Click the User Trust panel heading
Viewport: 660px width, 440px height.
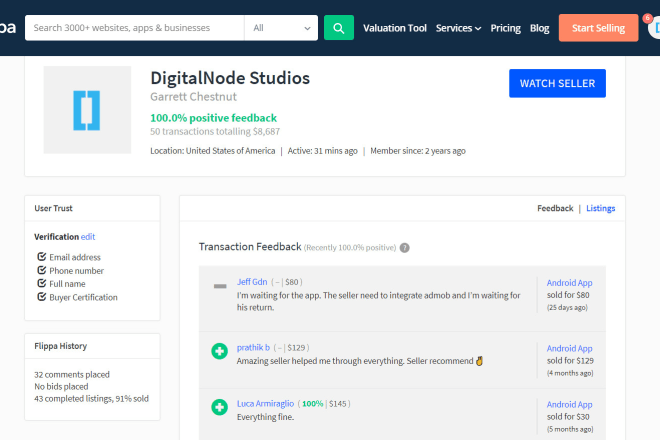click(x=53, y=208)
